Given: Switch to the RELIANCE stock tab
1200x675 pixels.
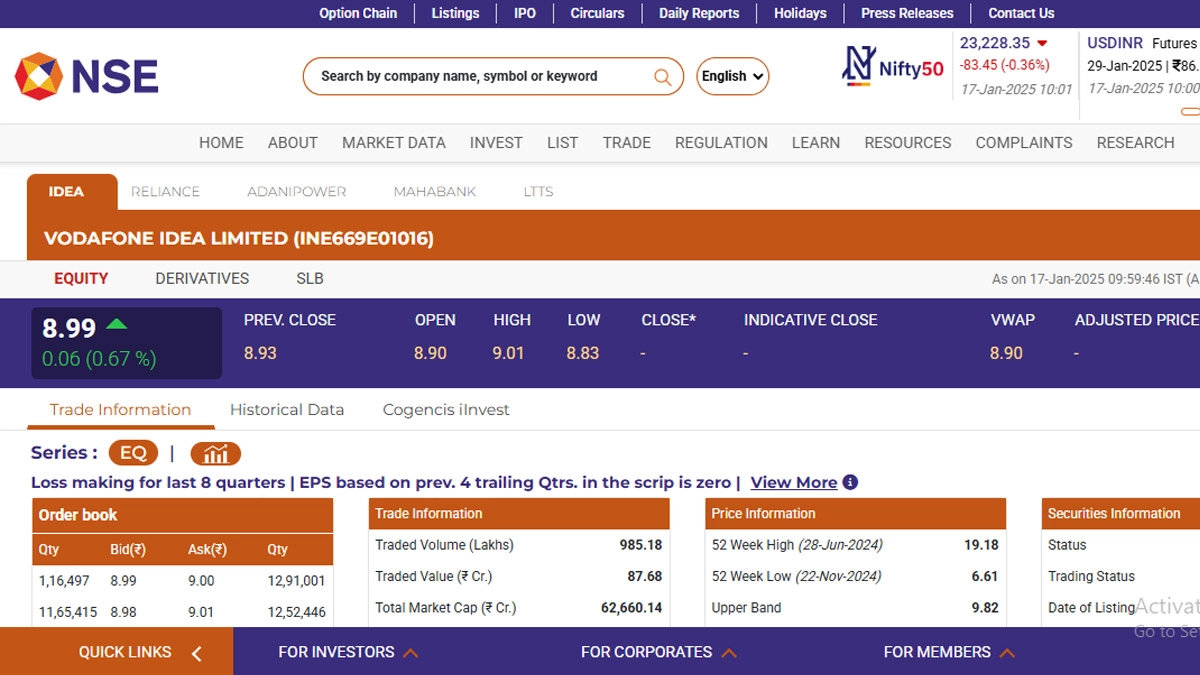Looking at the screenshot, I should [x=165, y=192].
